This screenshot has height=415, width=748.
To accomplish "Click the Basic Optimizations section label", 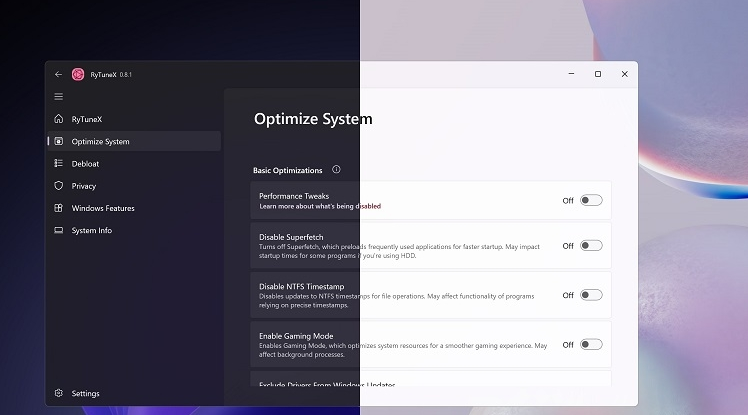I will click(x=288, y=170).
